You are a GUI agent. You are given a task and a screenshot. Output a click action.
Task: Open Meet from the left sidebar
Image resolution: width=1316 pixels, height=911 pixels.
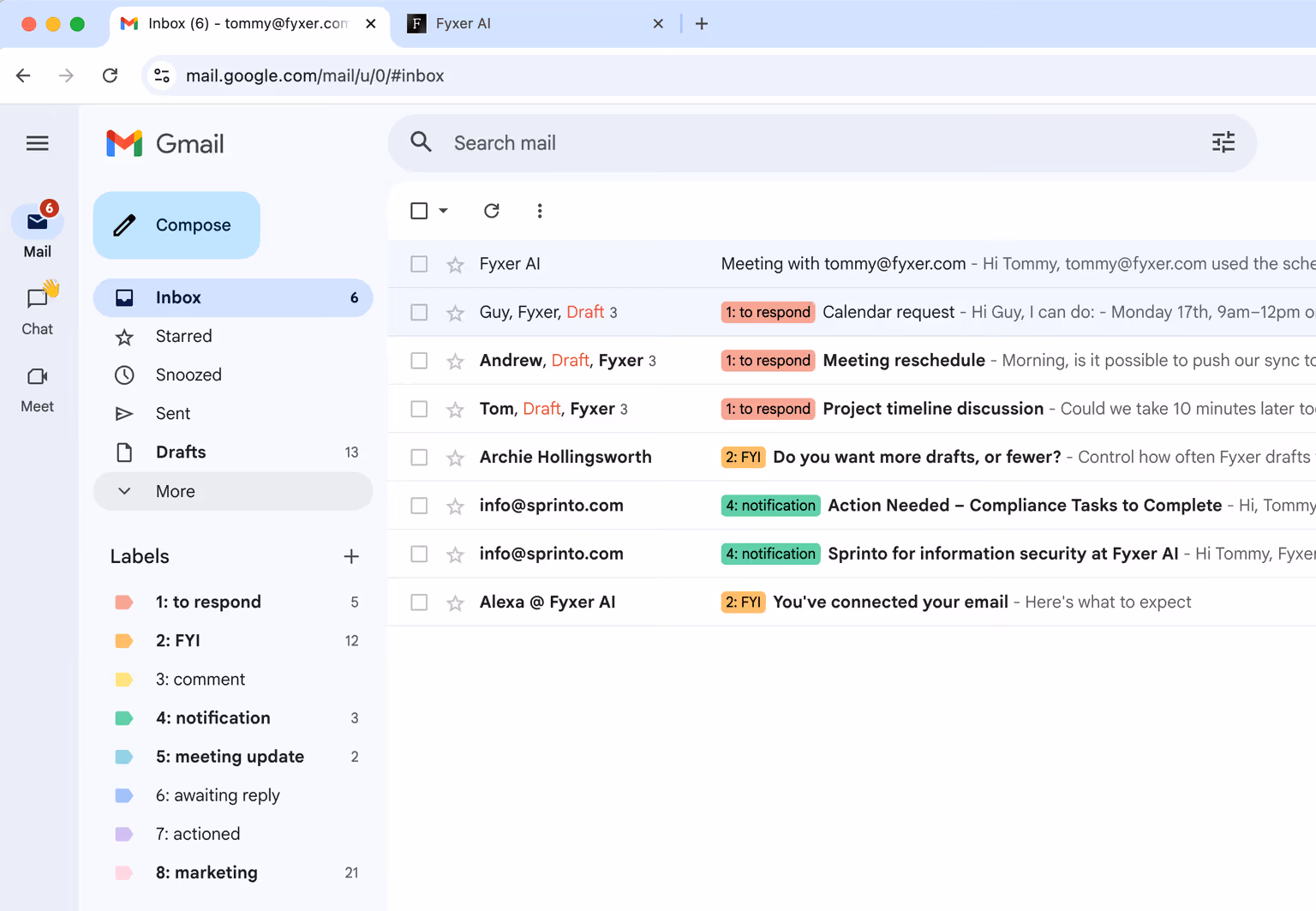click(x=37, y=386)
